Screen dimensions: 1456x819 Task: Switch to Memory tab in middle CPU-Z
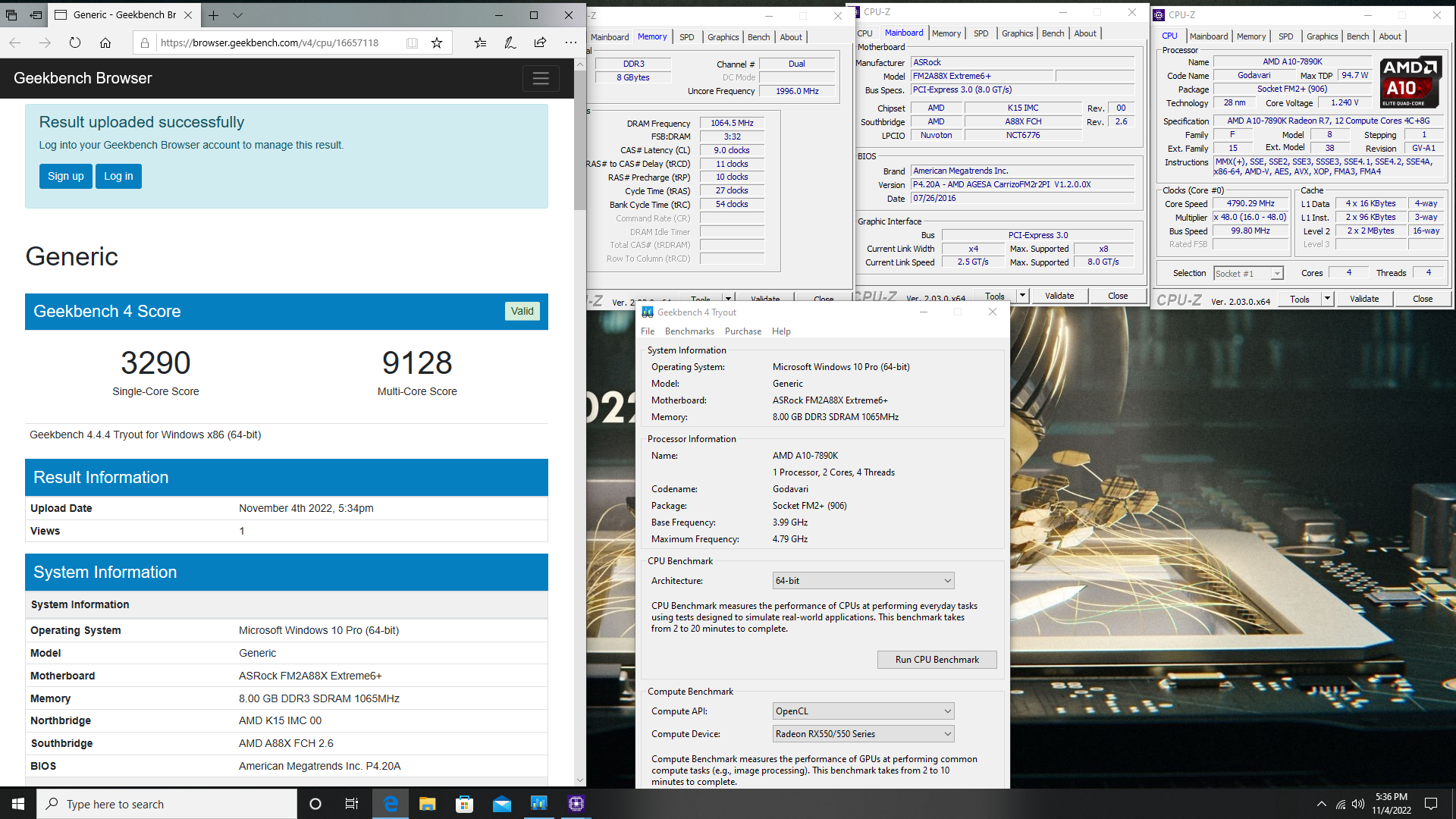coord(946,33)
